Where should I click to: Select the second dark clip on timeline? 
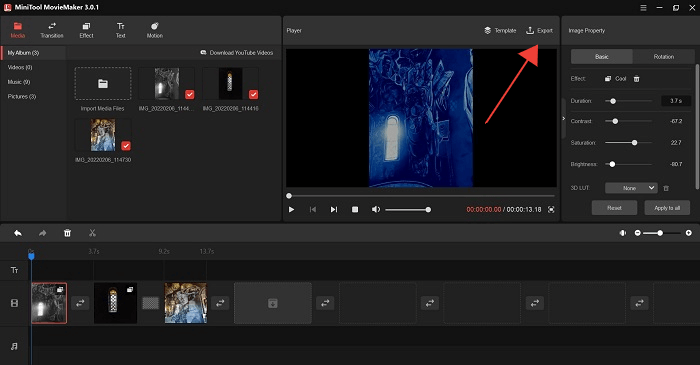[x=115, y=303]
